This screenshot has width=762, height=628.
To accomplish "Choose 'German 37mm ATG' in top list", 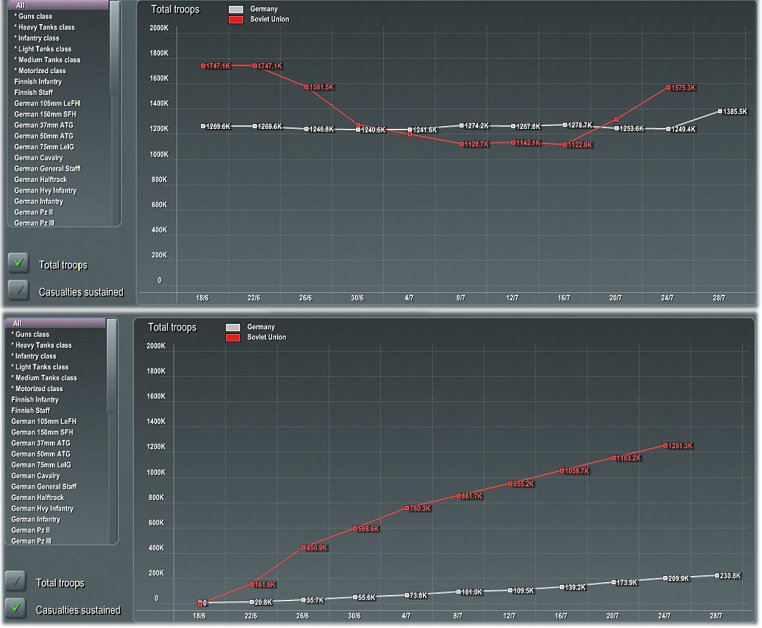I will [44, 125].
